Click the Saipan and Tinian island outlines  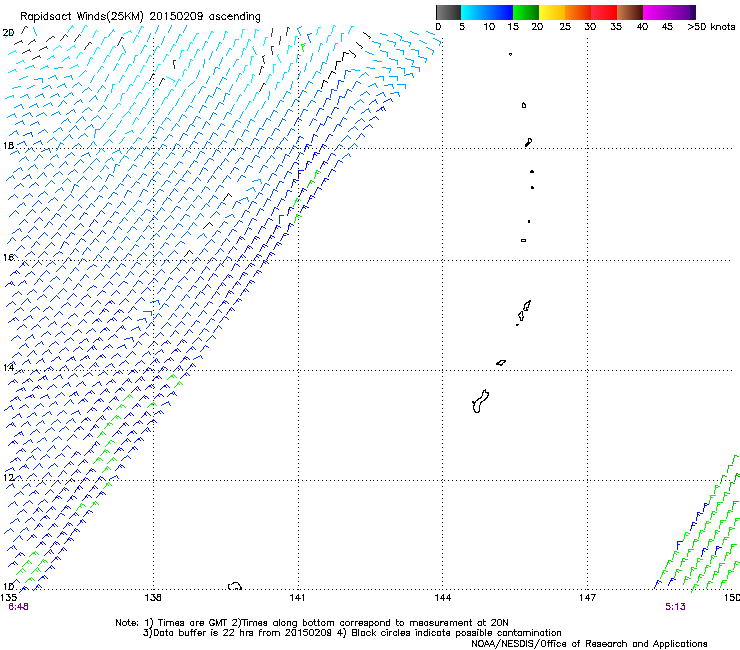tap(523, 312)
